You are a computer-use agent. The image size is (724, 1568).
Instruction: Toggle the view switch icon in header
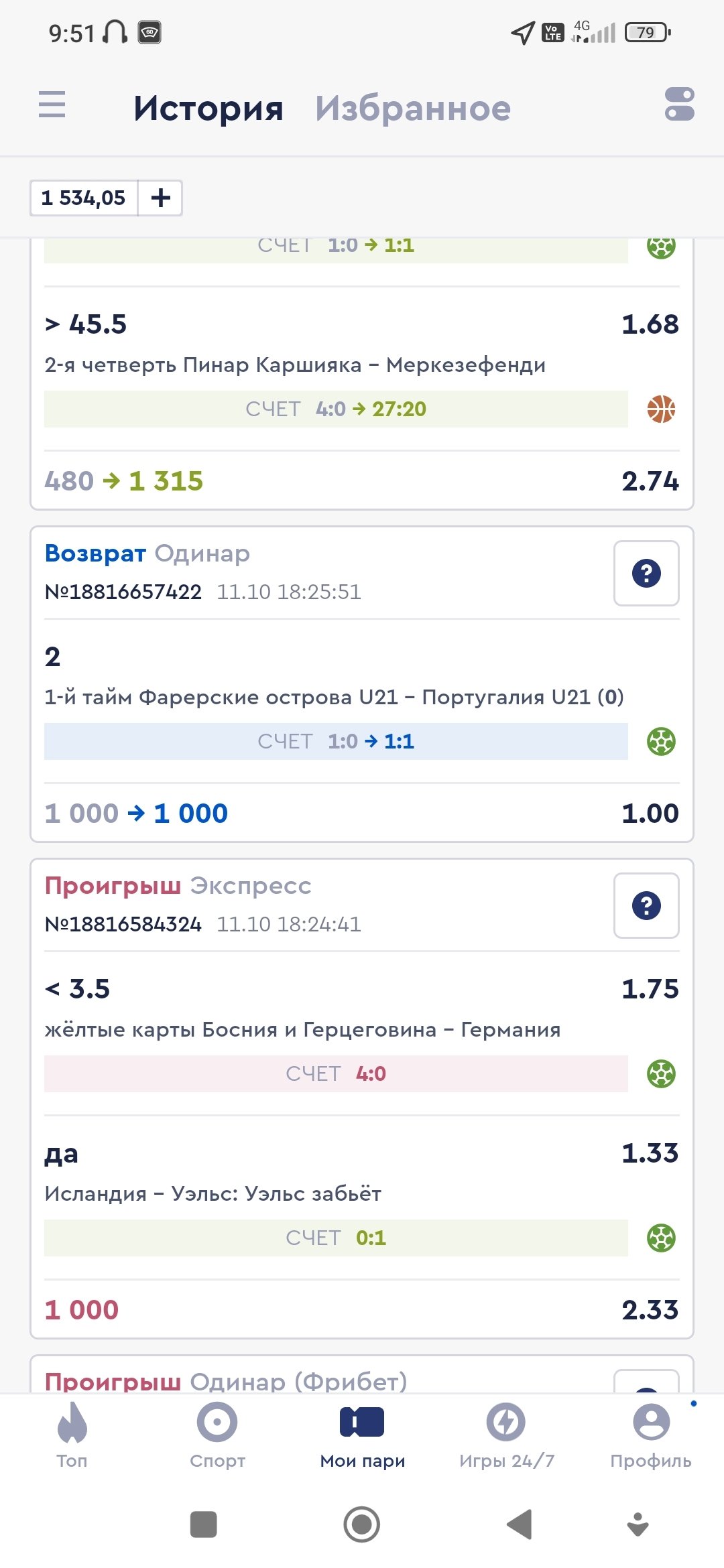[x=679, y=105]
